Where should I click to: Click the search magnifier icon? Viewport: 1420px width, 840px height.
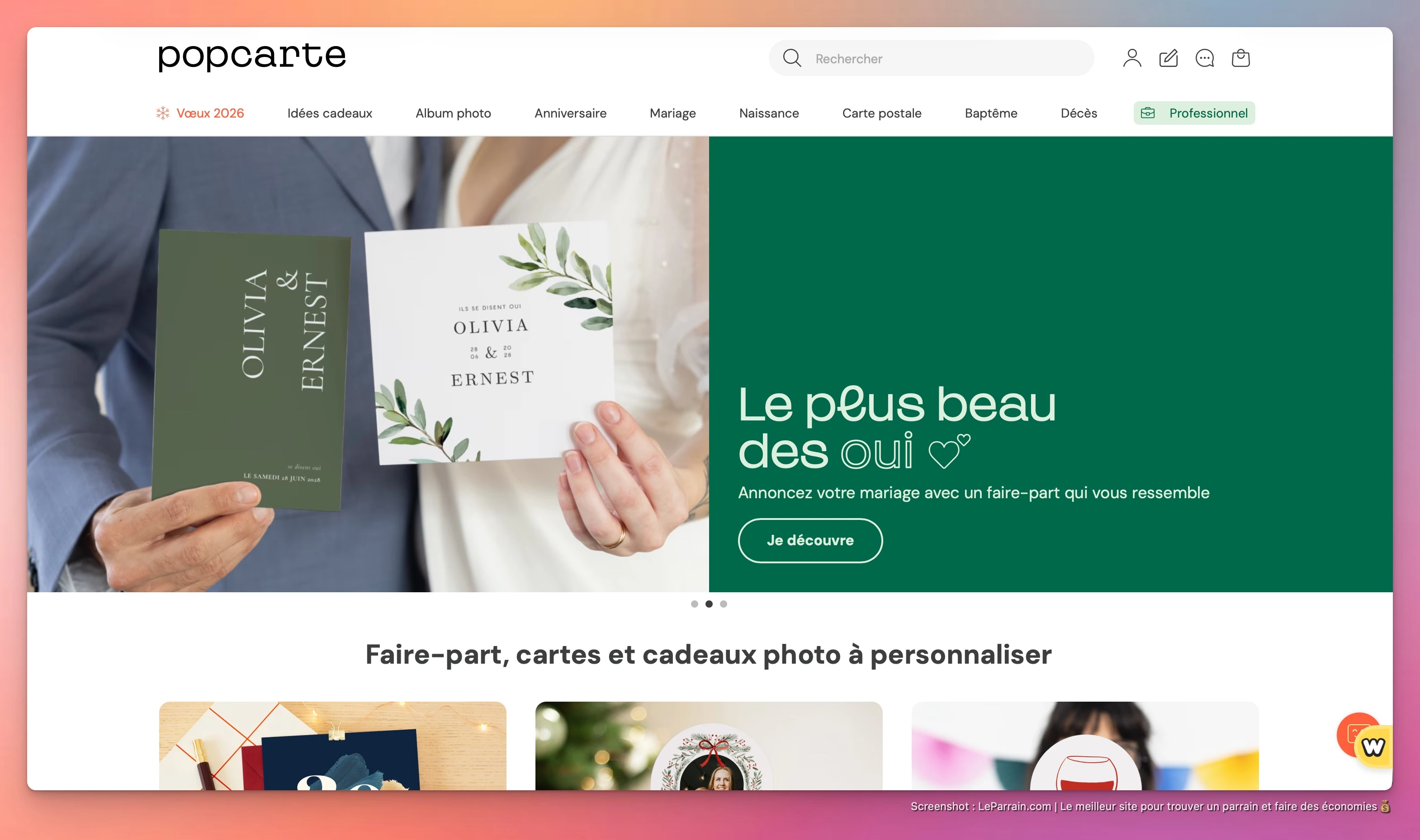tap(792, 58)
